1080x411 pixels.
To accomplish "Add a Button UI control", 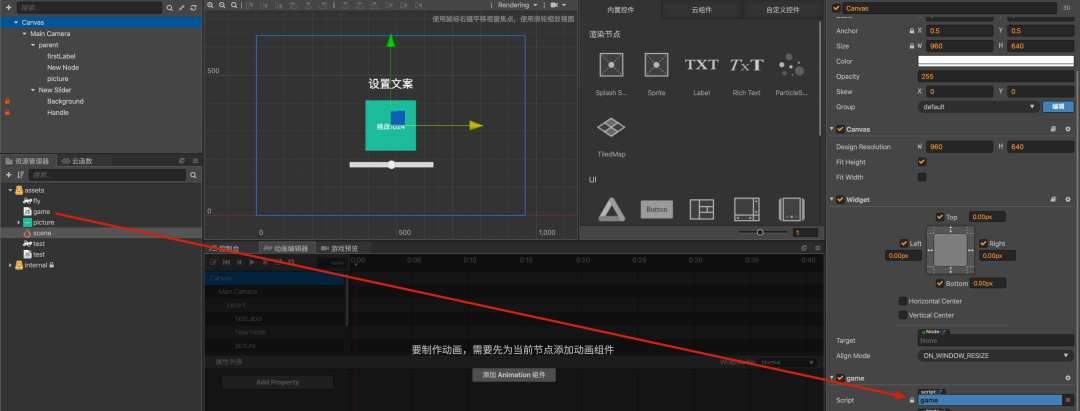I will pyautogui.click(x=656, y=209).
